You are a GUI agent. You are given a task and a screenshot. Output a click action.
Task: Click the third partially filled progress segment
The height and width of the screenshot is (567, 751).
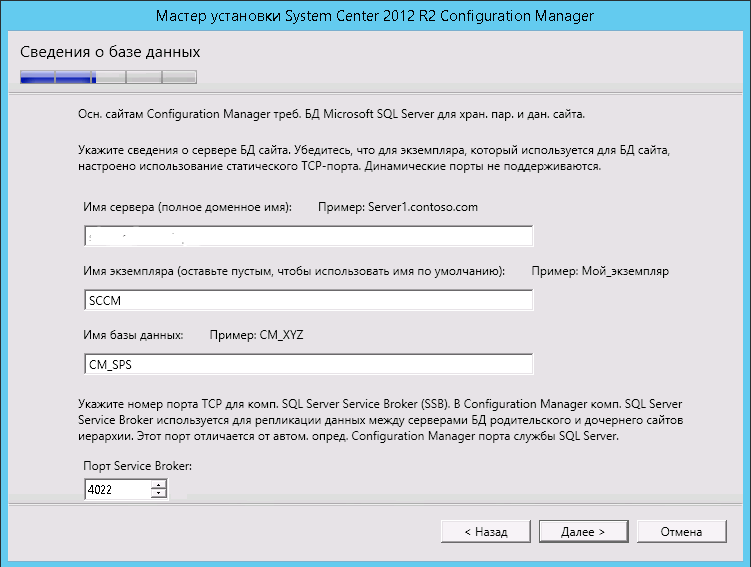coord(108,76)
